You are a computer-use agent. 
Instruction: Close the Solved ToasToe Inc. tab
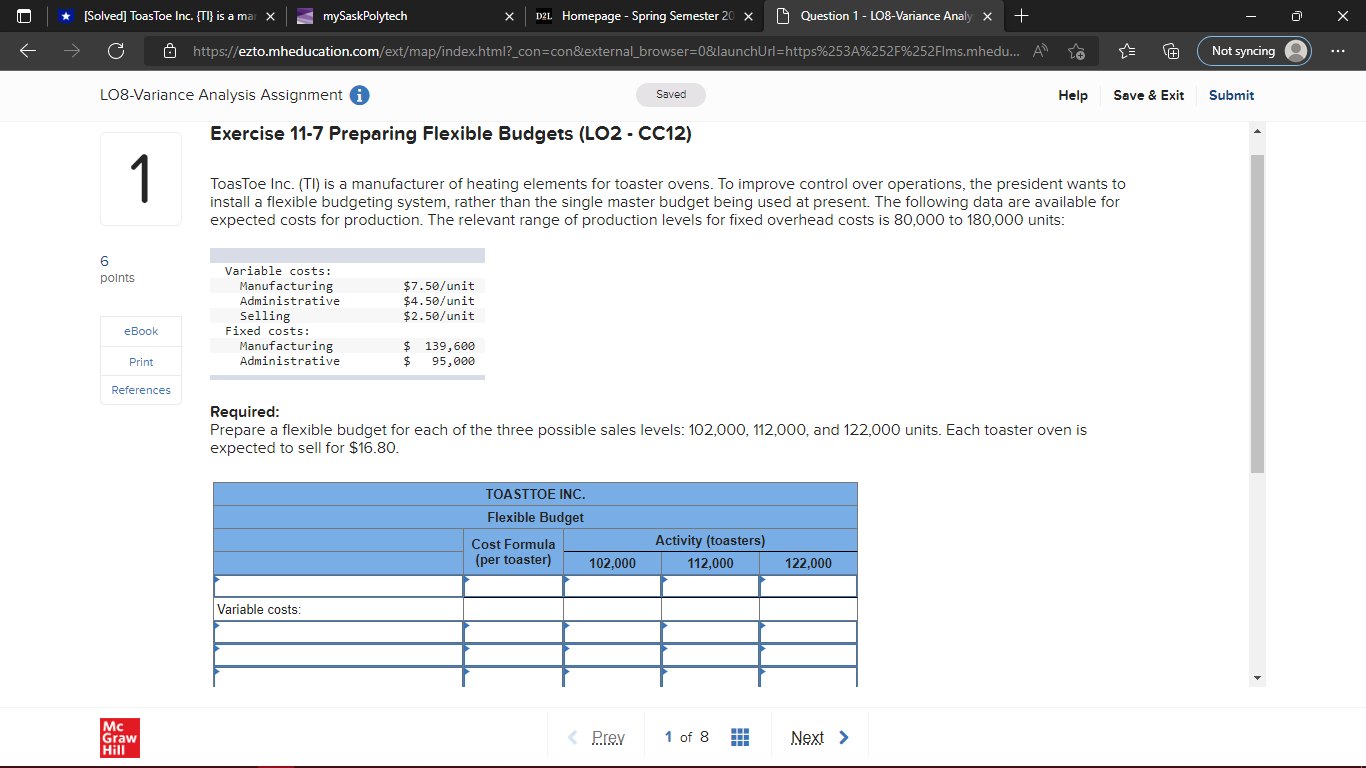(x=269, y=16)
